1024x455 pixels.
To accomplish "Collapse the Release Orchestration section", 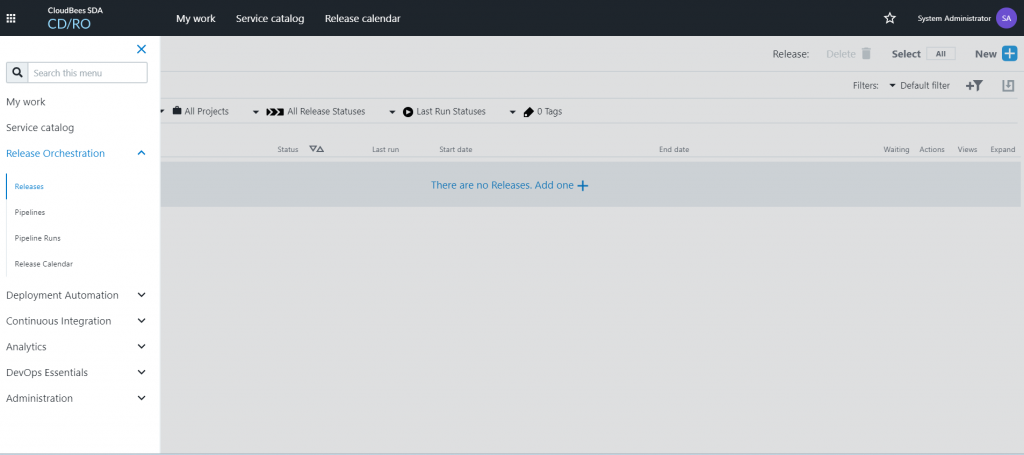I will [x=141, y=153].
